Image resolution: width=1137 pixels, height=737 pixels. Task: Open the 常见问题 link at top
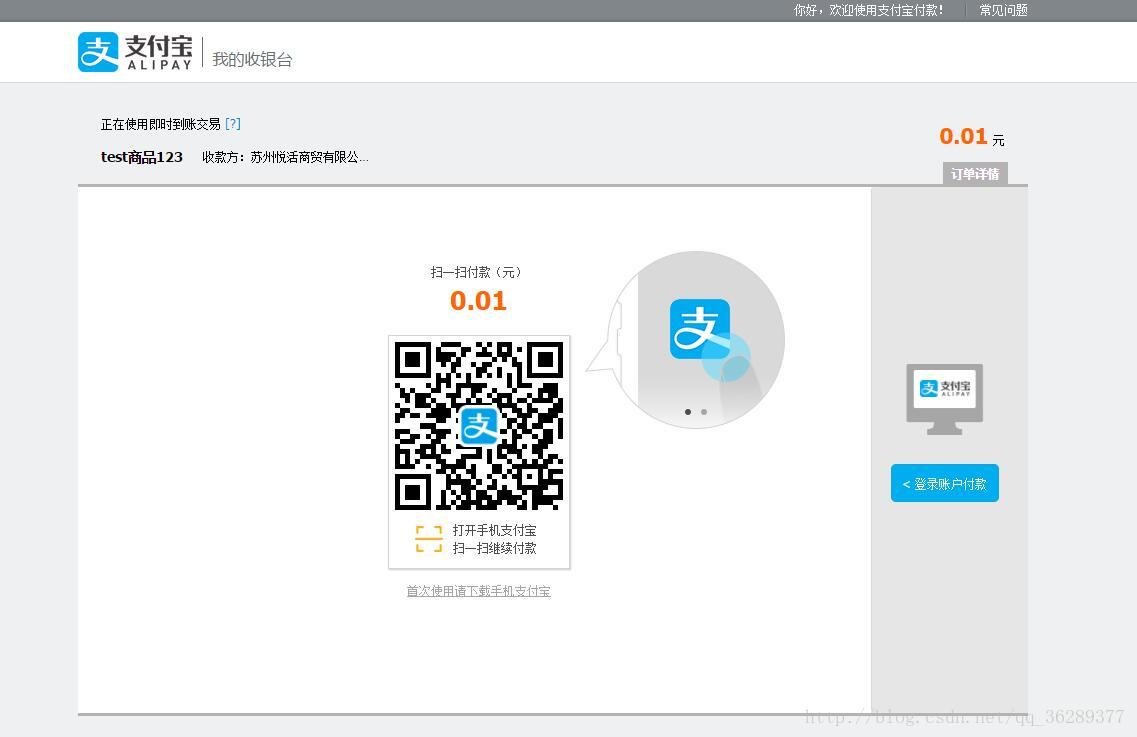(1004, 10)
